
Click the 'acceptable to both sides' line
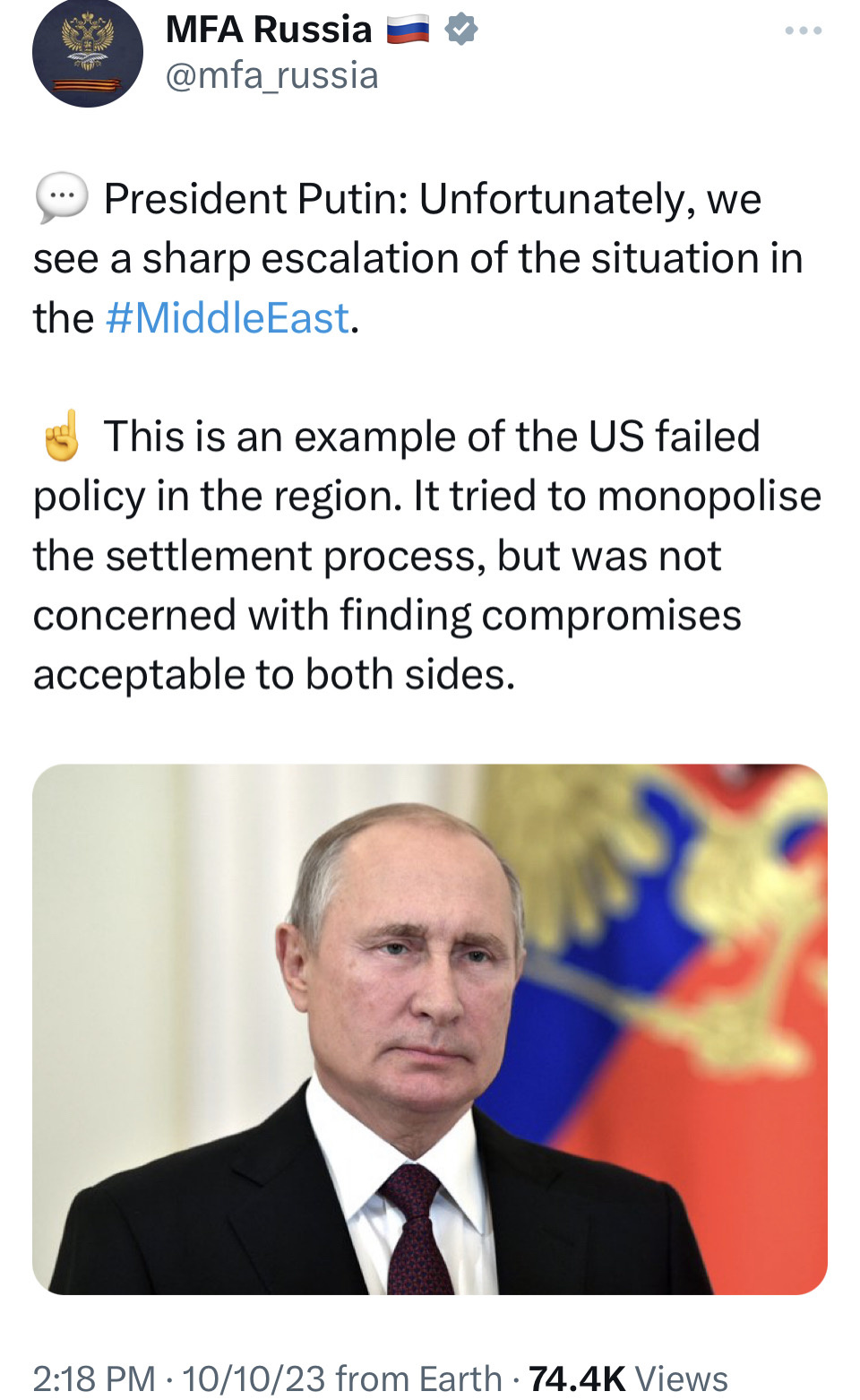[x=274, y=675]
